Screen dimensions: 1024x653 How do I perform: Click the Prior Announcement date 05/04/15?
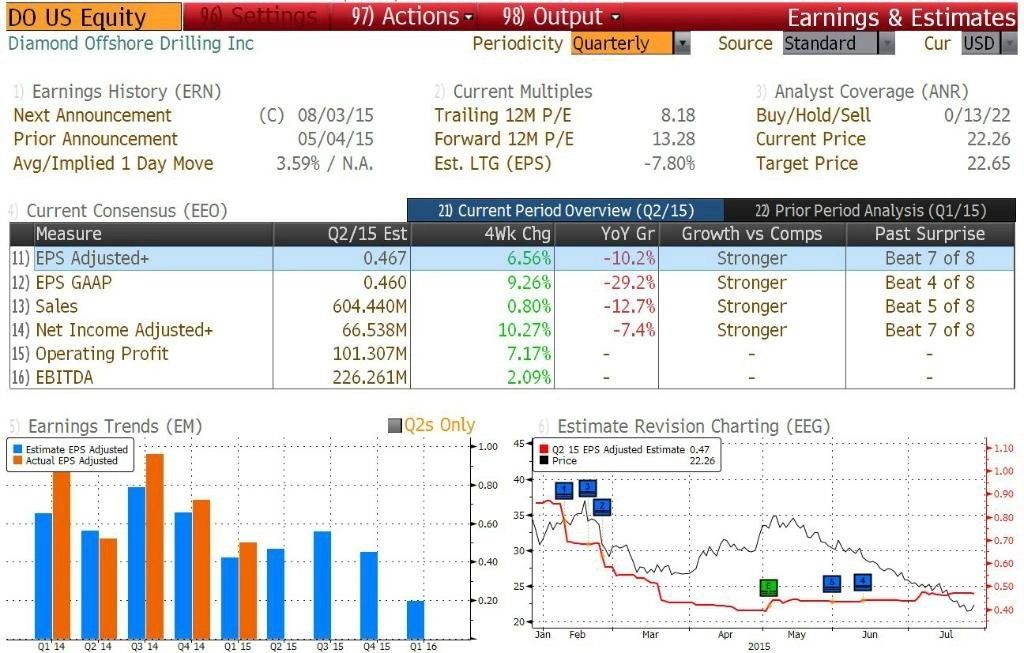click(x=336, y=139)
